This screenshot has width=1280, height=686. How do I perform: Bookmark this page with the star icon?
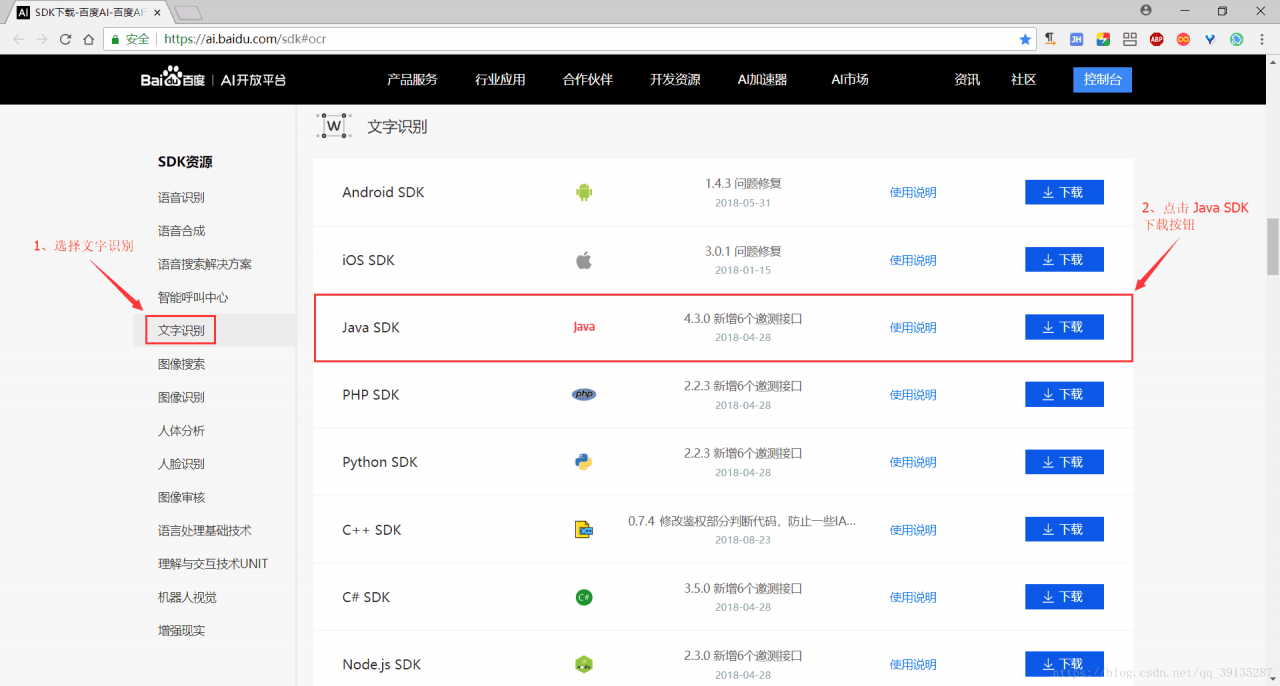(x=1025, y=39)
